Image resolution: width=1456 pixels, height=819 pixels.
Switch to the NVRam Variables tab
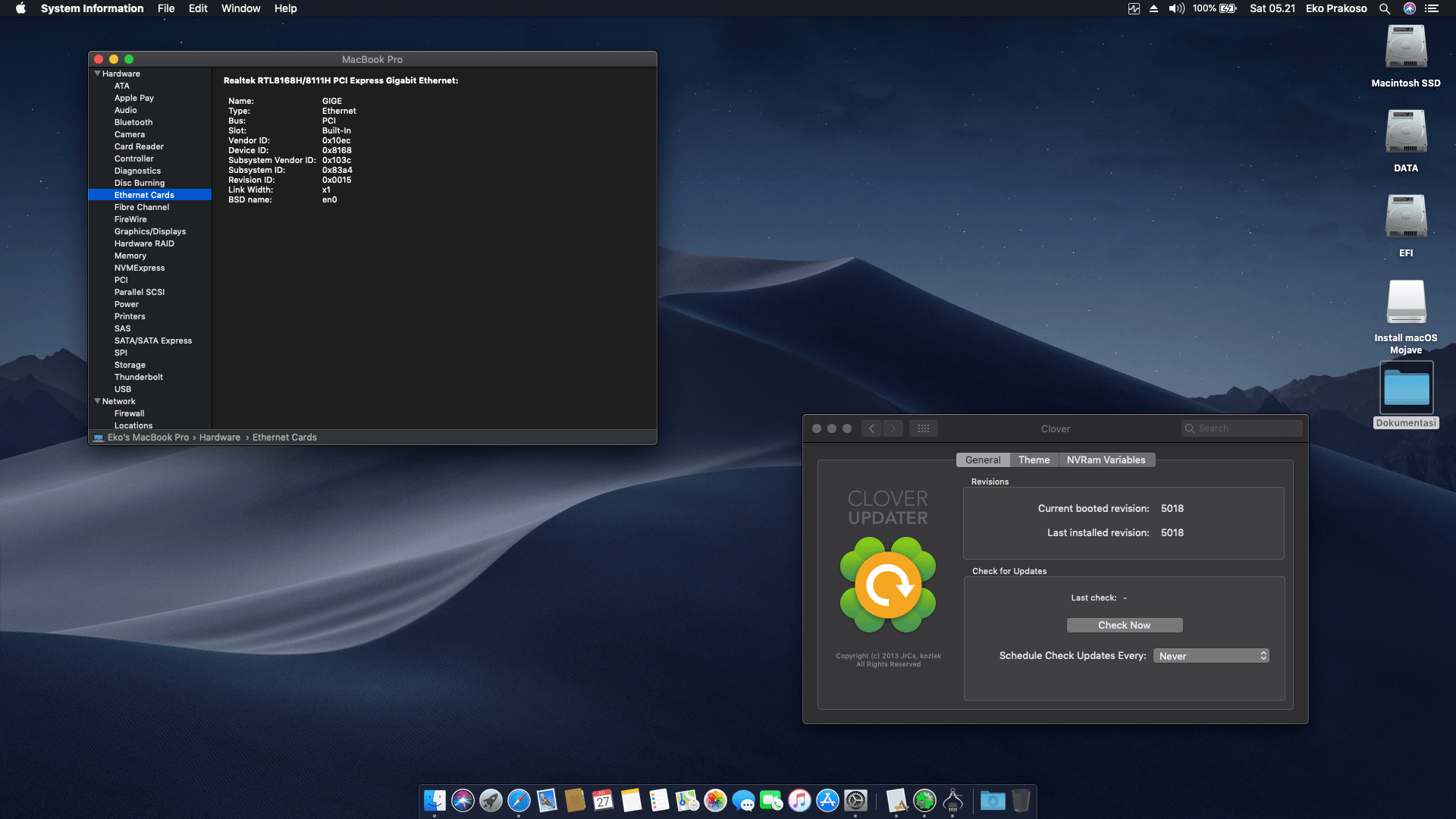coord(1106,460)
